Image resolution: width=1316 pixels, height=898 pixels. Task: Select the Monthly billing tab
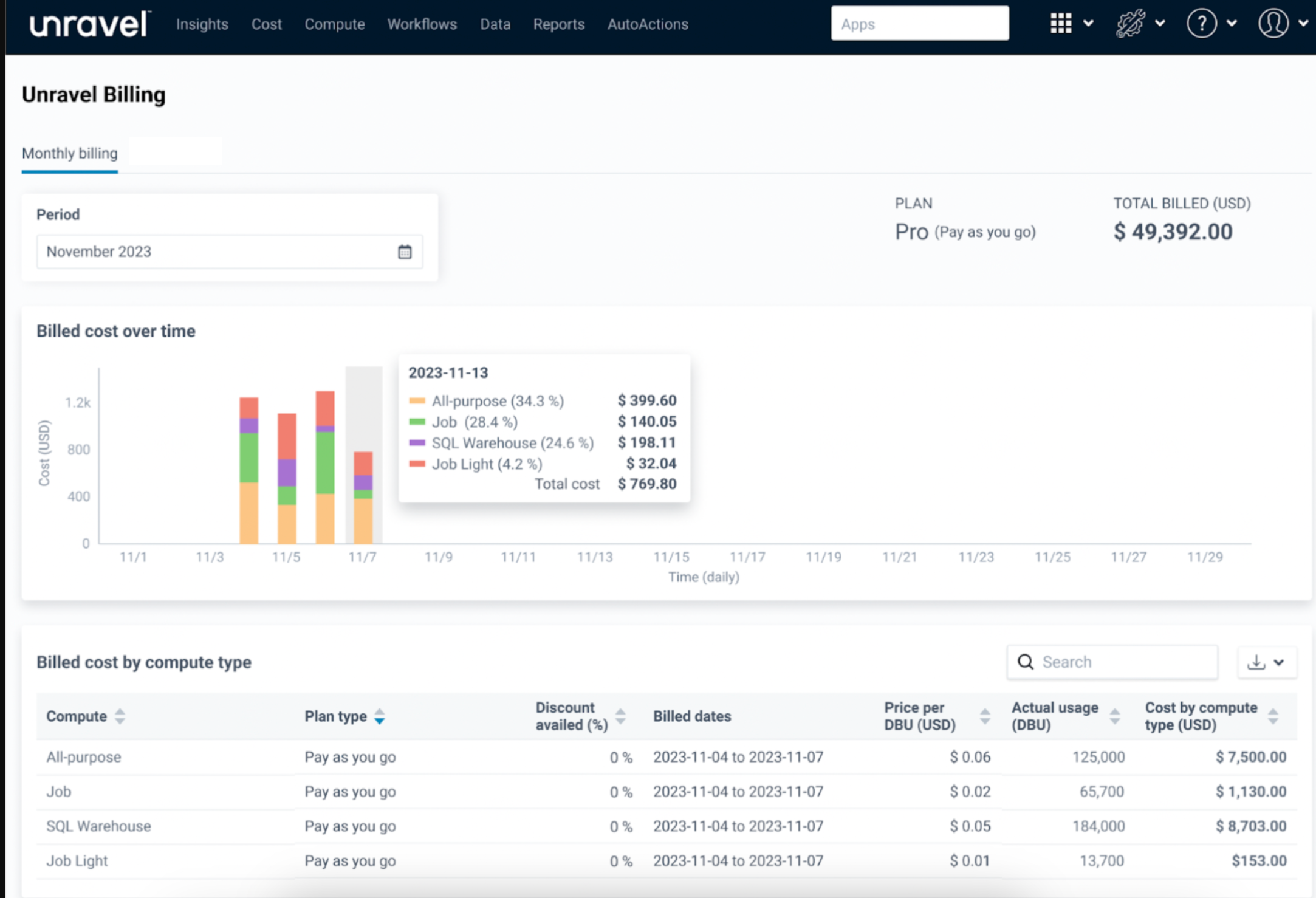[x=70, y=153]
